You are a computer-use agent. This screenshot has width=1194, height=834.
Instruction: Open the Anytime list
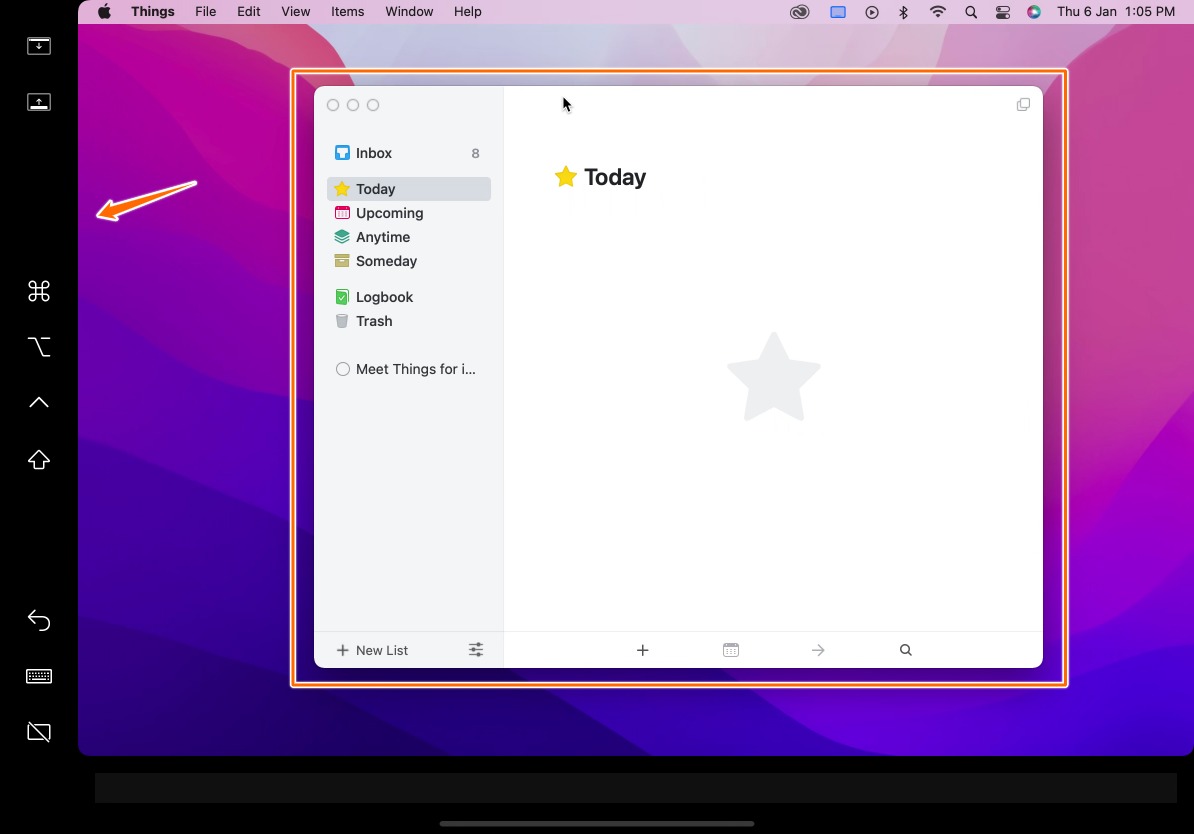[409, 237]
